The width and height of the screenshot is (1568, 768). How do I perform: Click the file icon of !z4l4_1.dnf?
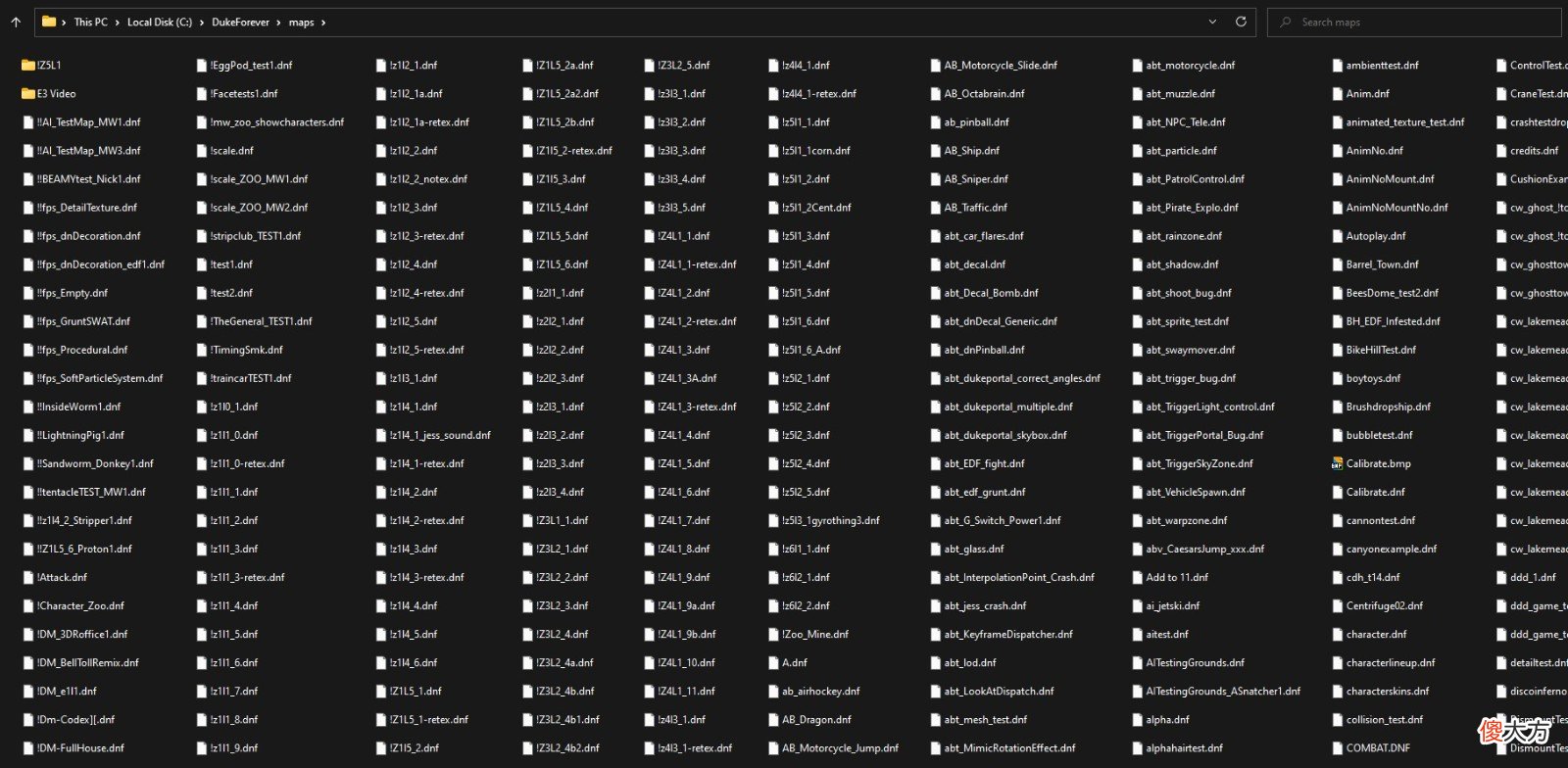click(774, 66)
